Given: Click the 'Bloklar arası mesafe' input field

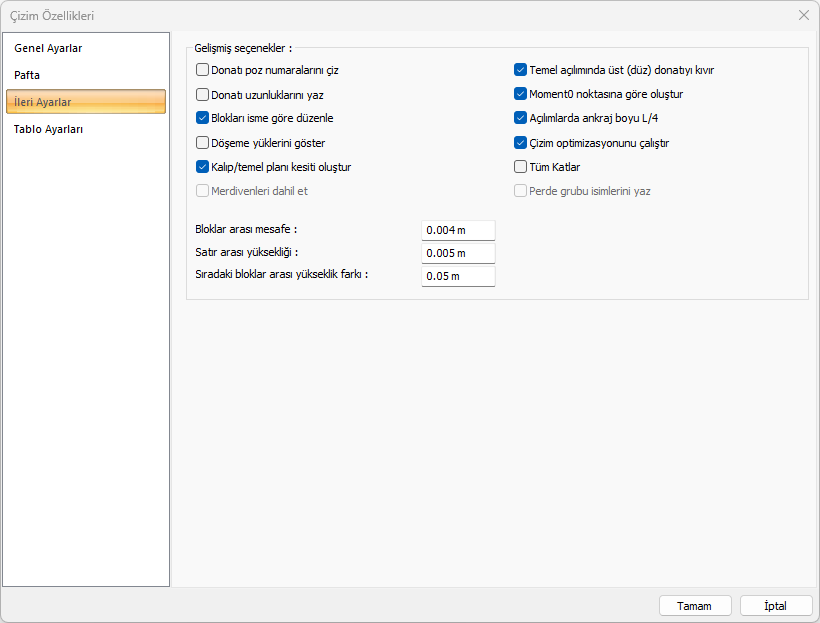Looking at the screenshot, I should coord(458,230).
